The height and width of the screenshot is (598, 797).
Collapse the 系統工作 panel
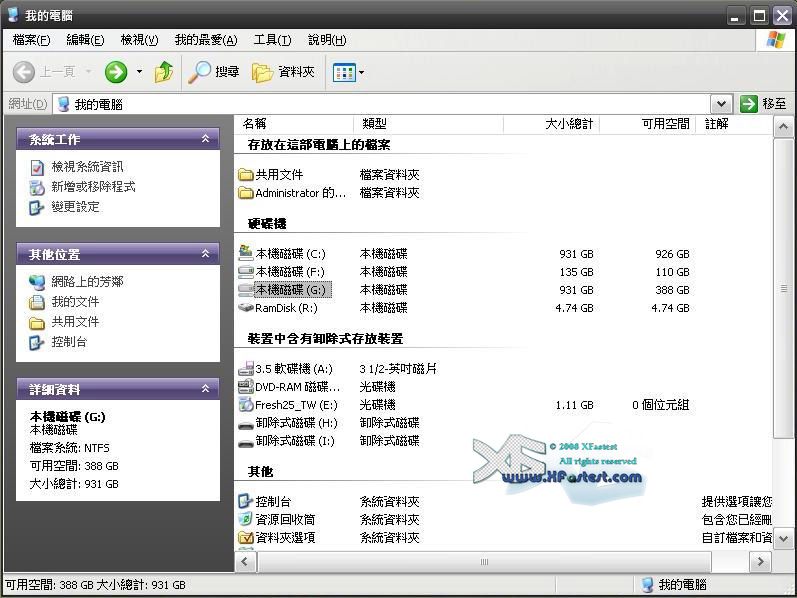pos(205,138)
